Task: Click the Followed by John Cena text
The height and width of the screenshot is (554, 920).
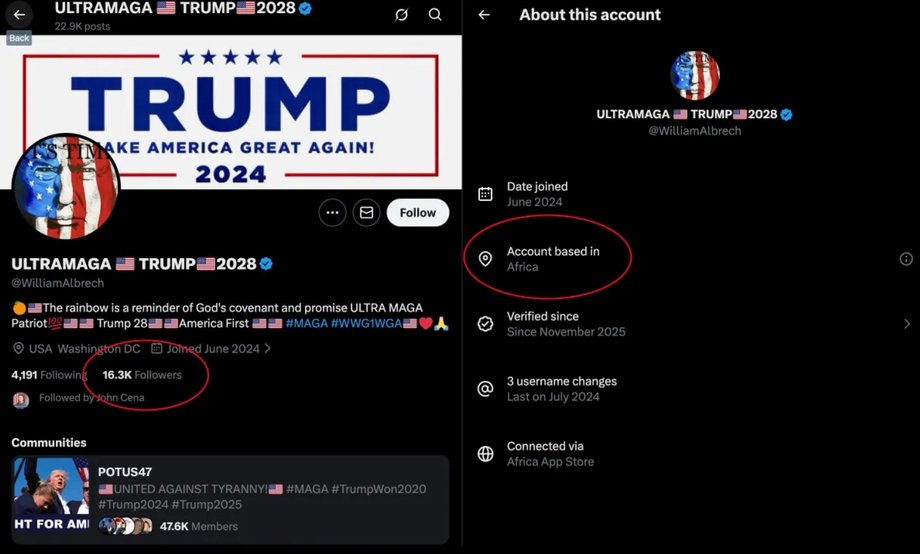Action: click(91, 398)
